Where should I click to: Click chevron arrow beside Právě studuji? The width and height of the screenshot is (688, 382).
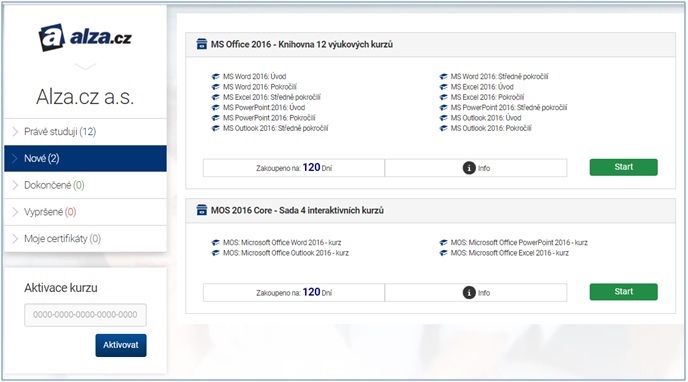[15, 132]
